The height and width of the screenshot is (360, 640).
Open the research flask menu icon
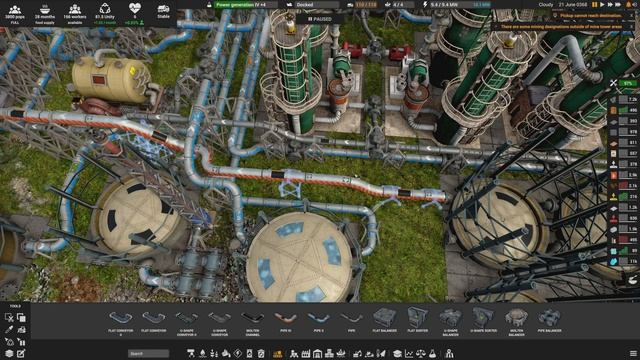pos(432,353)
